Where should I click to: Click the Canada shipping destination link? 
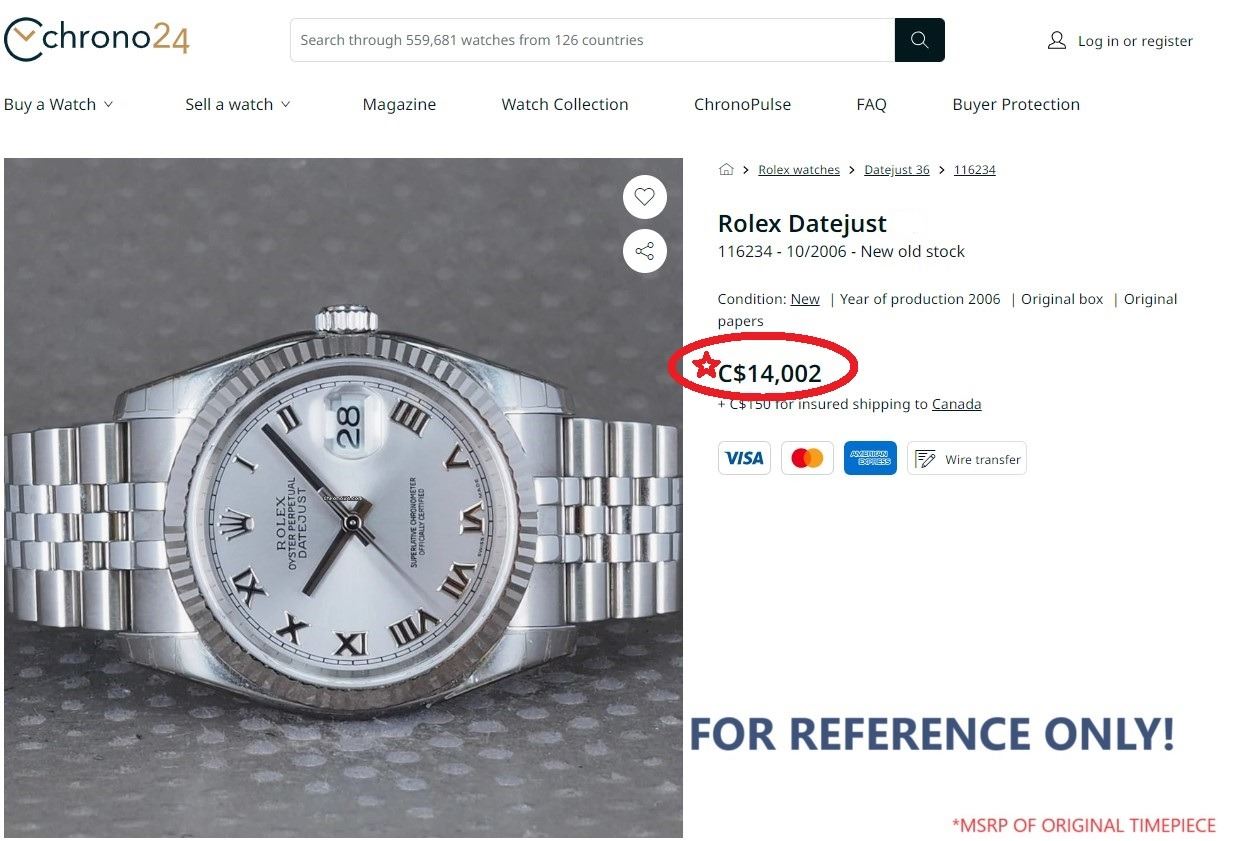coord(956,404)
